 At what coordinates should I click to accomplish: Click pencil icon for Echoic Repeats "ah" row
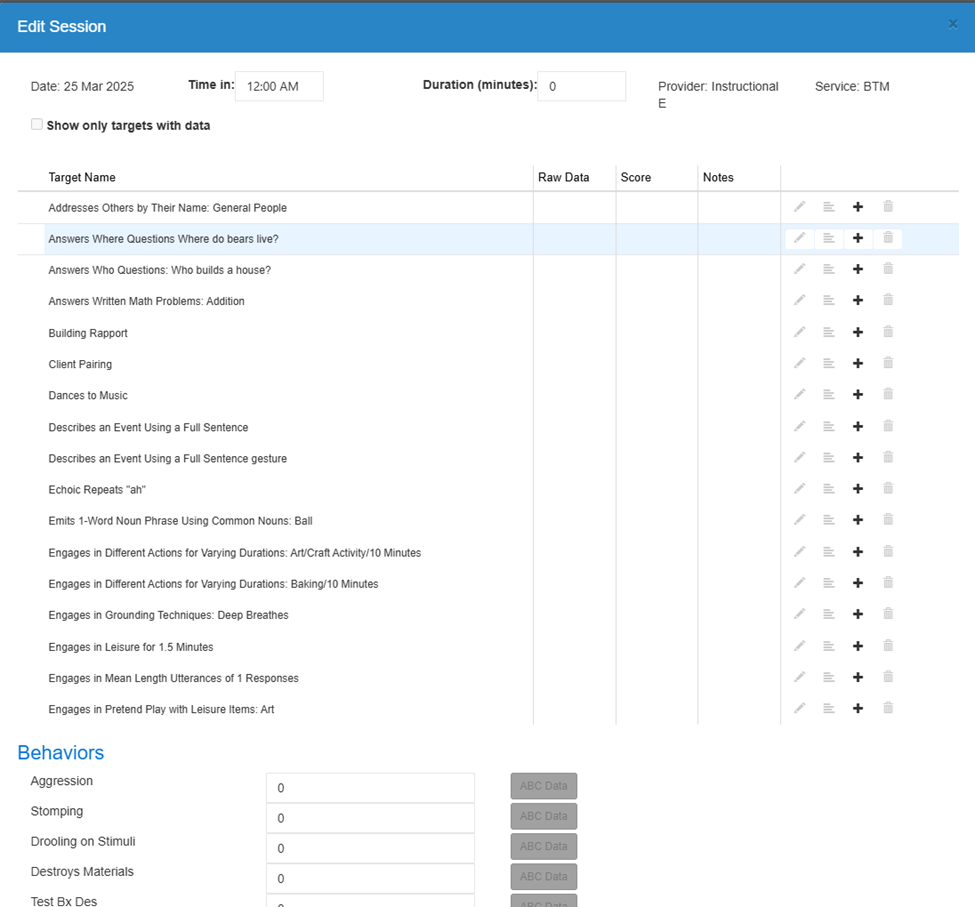(x=800, y=489)
